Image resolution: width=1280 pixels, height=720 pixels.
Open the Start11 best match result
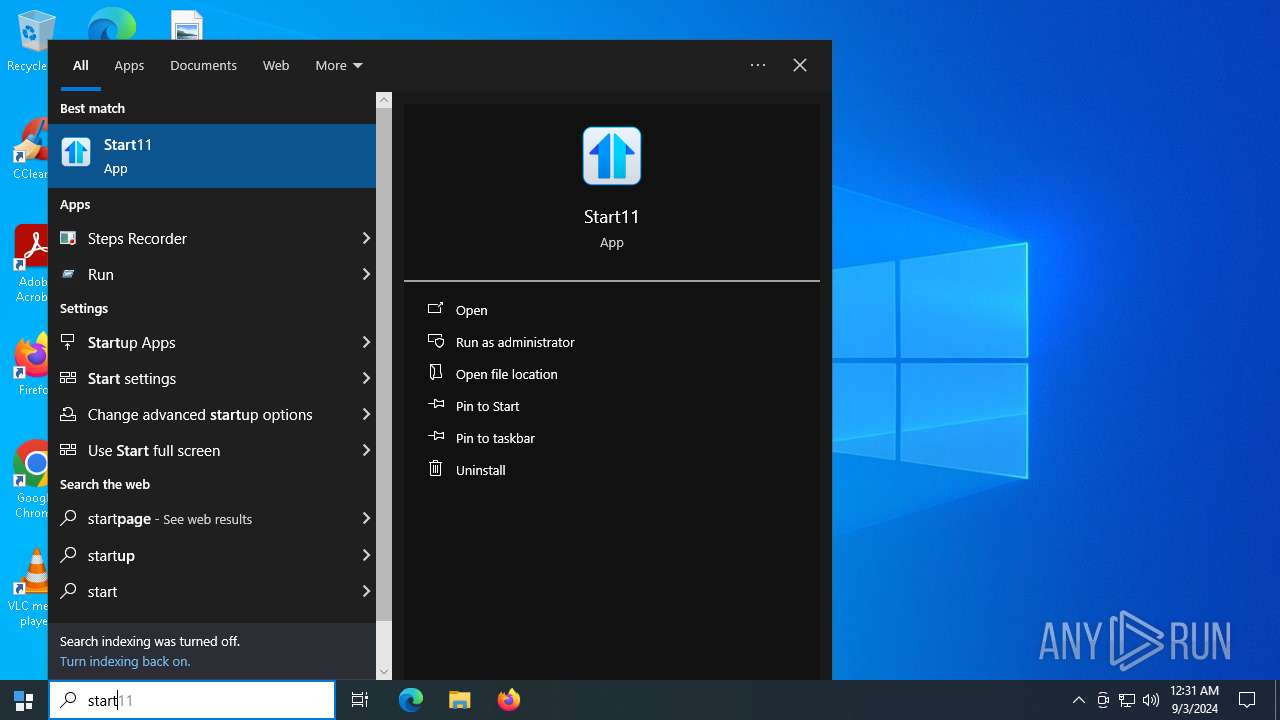click(x=212, y=156)
